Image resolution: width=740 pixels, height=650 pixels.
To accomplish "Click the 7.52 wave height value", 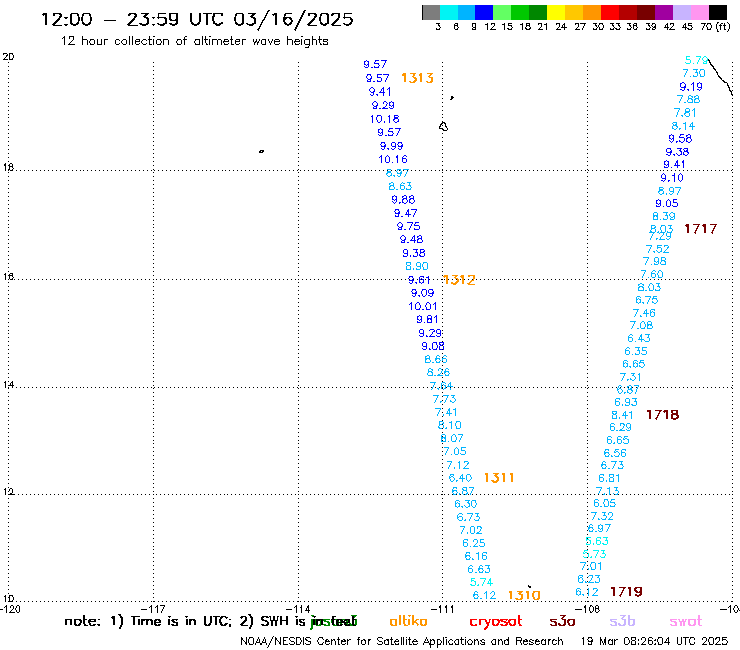I will click(x=657, y=249).
